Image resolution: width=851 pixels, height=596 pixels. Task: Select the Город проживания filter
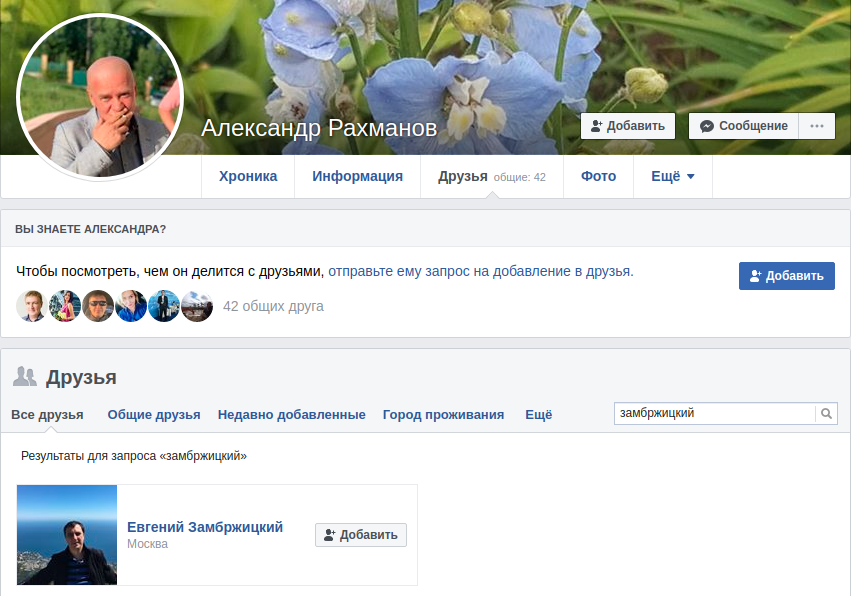[443, 415]
